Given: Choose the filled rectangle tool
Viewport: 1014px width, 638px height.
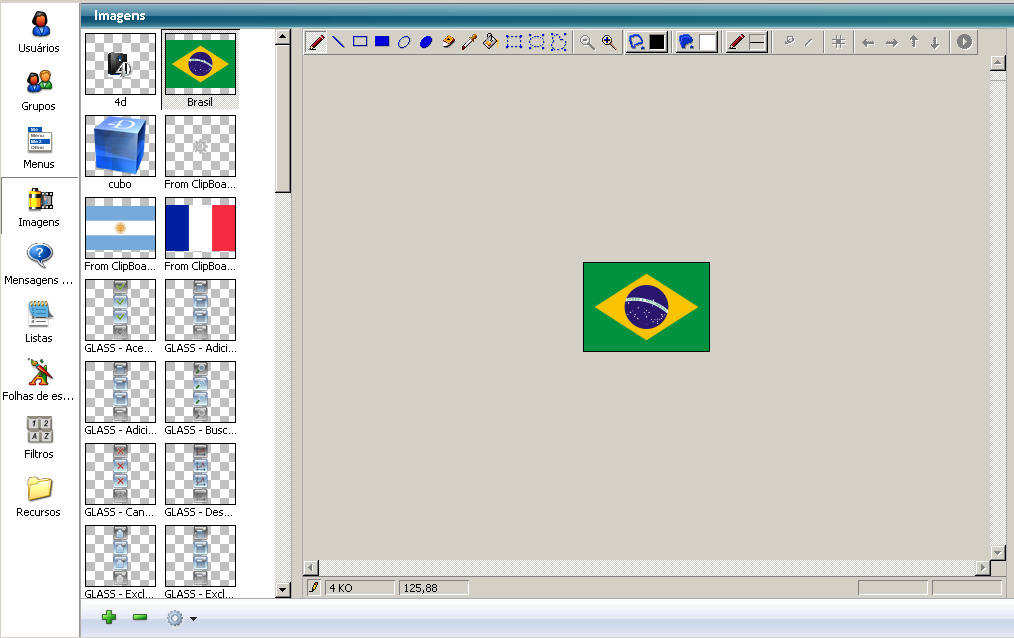Looking at the screenshot, I should 382,42.
